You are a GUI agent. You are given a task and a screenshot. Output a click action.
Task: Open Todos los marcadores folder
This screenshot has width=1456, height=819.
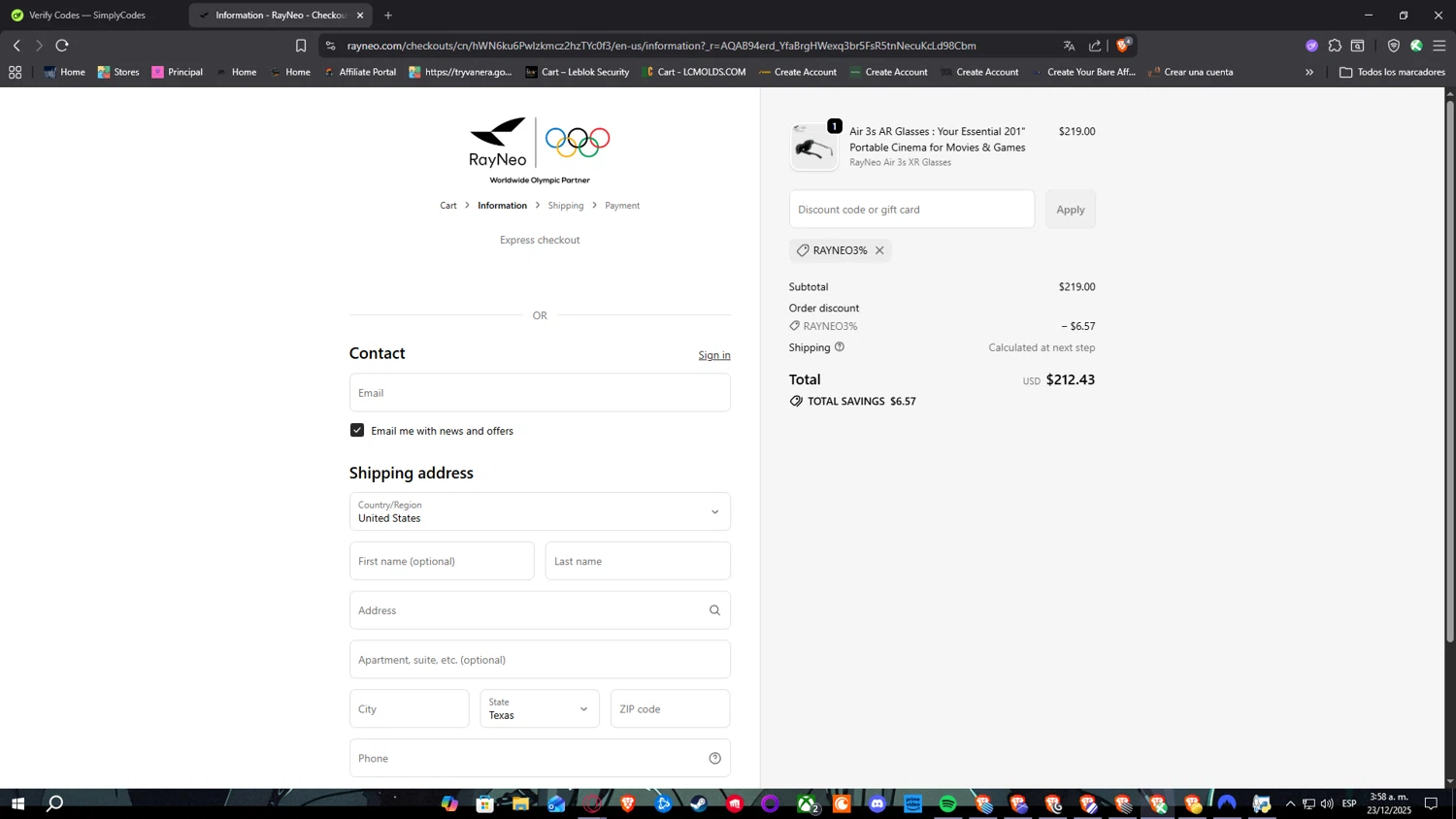coord(1392,72)
